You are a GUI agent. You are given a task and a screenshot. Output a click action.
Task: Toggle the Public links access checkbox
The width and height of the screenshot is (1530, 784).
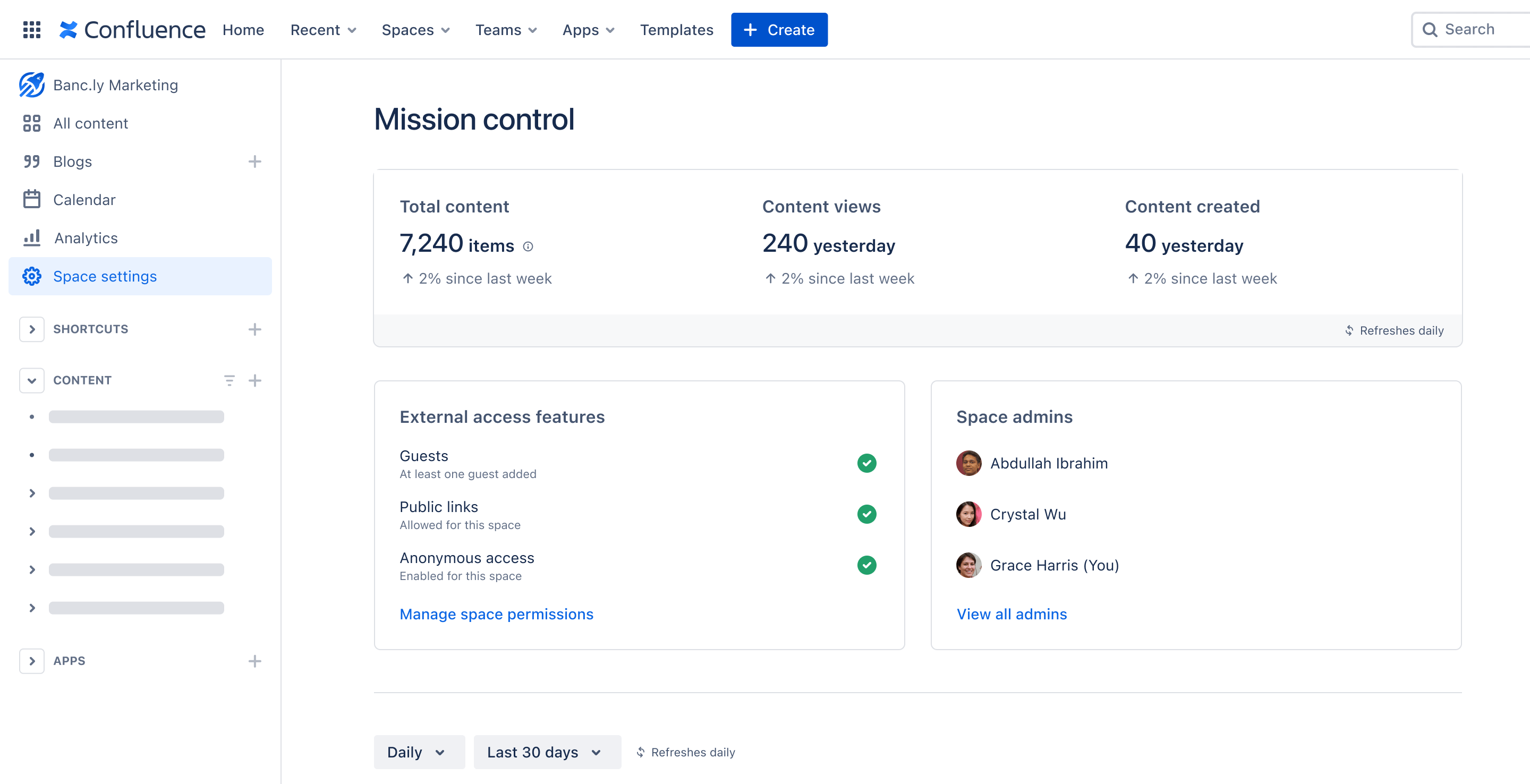point(866,514)
